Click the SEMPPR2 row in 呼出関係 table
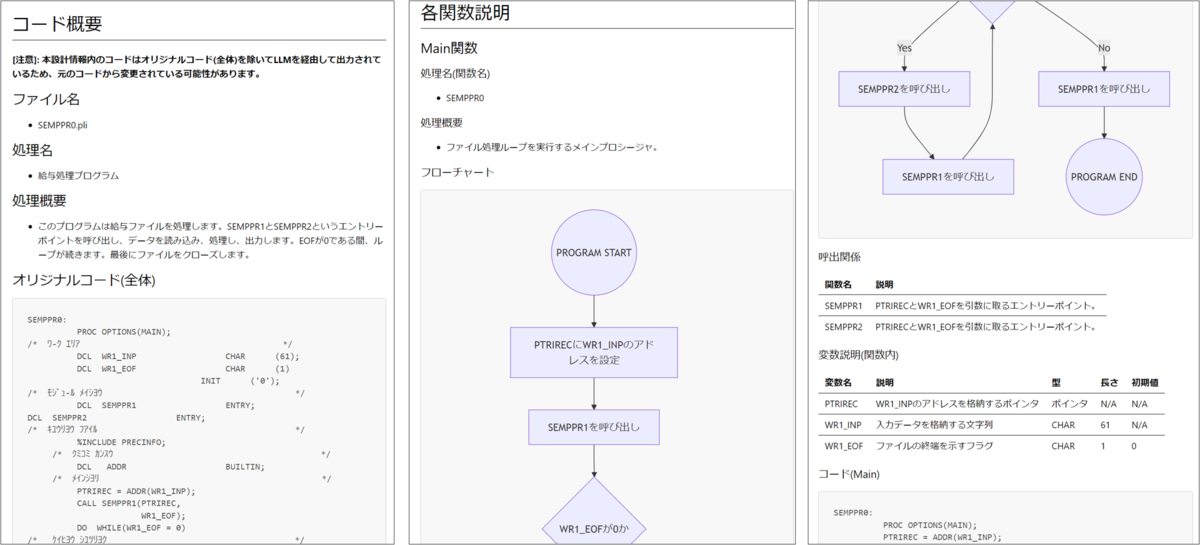This screenshot has height=545, width=1200. pos(962,327)
